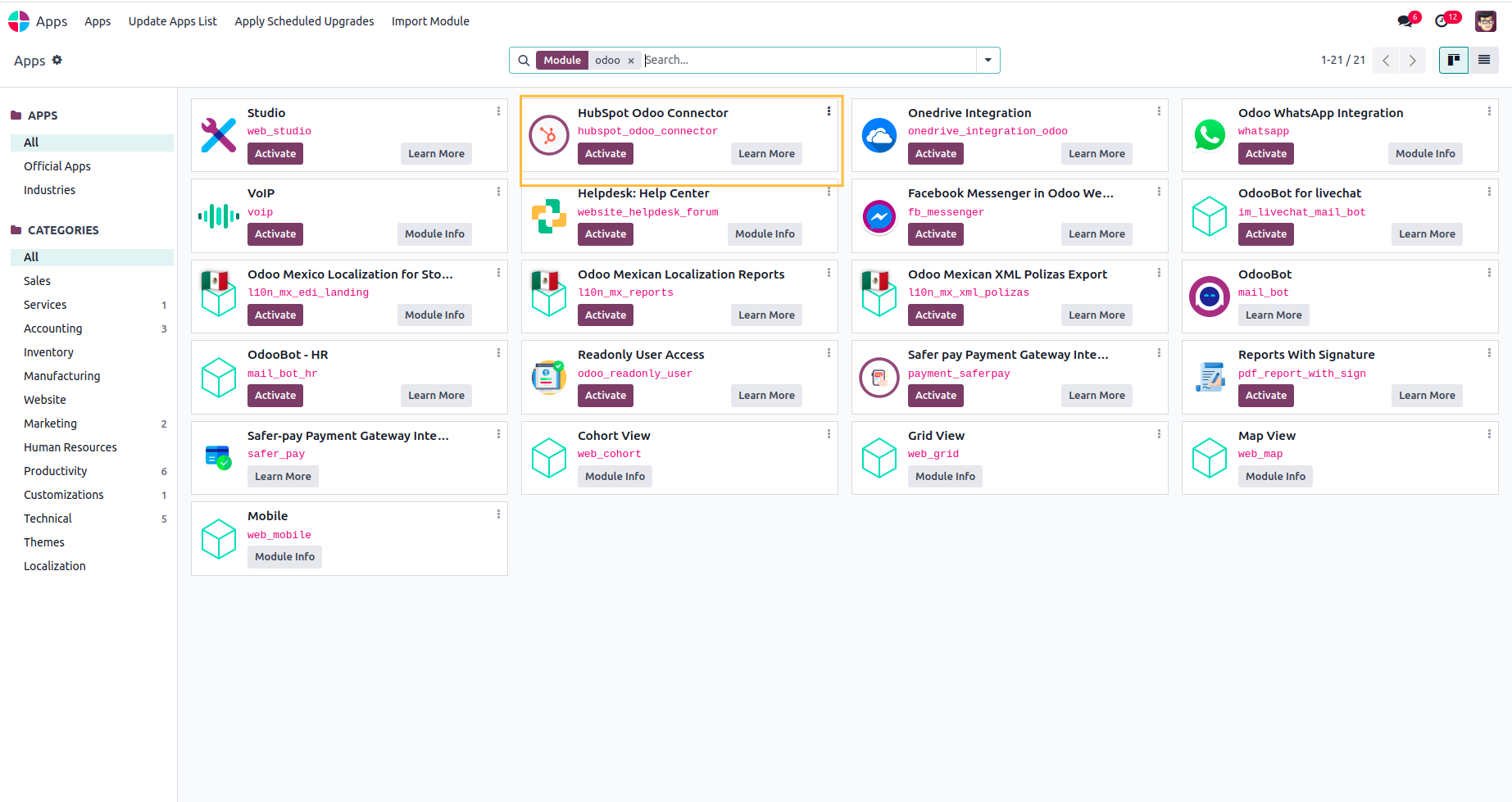
Task: Activate the Readonly User Access module
Action: [606, 396]
